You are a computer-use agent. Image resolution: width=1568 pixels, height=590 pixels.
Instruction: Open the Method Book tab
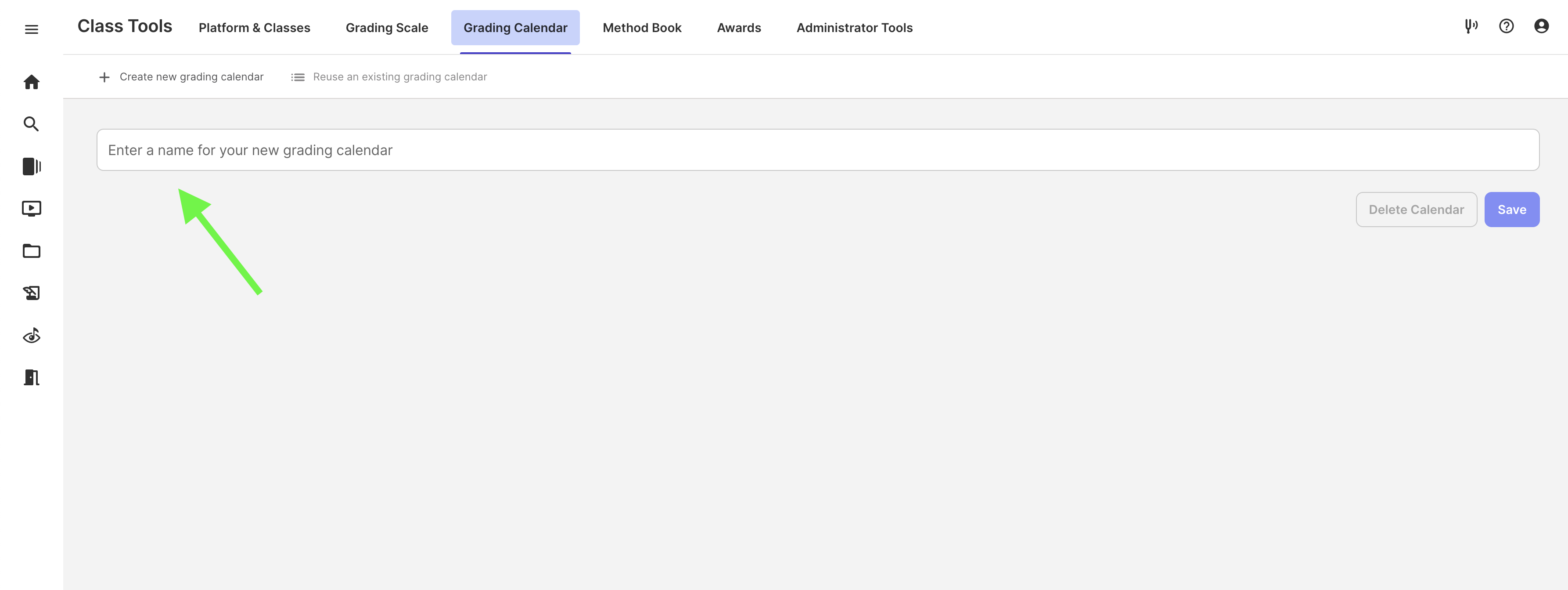point(642,28)
